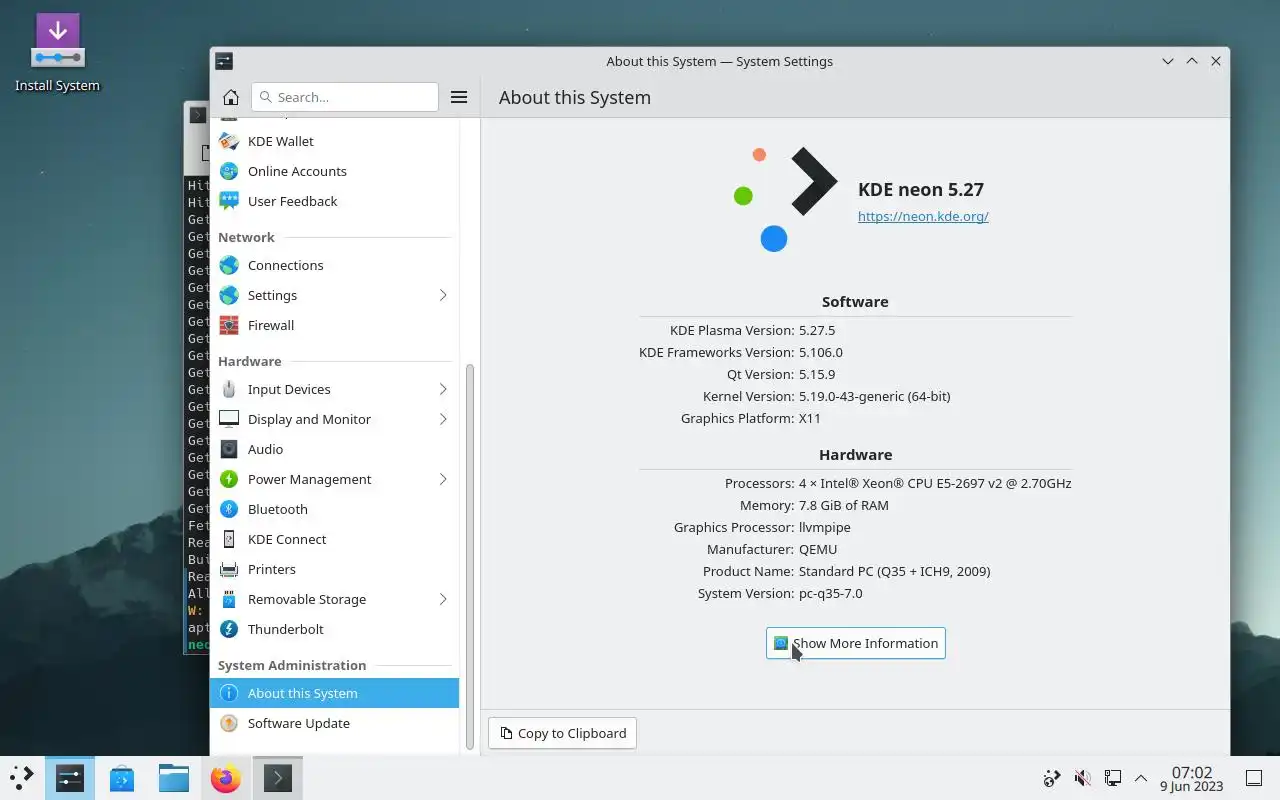Open the application launcher in the taskbar

(22, 777)
